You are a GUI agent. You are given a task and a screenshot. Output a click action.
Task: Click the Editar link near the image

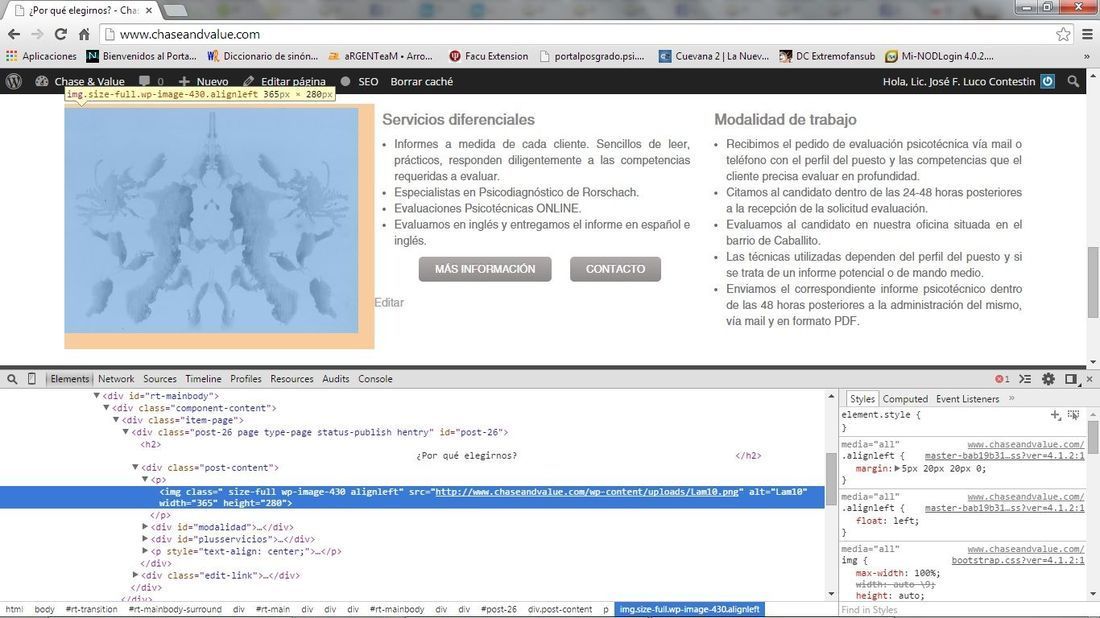pos(389,302)
